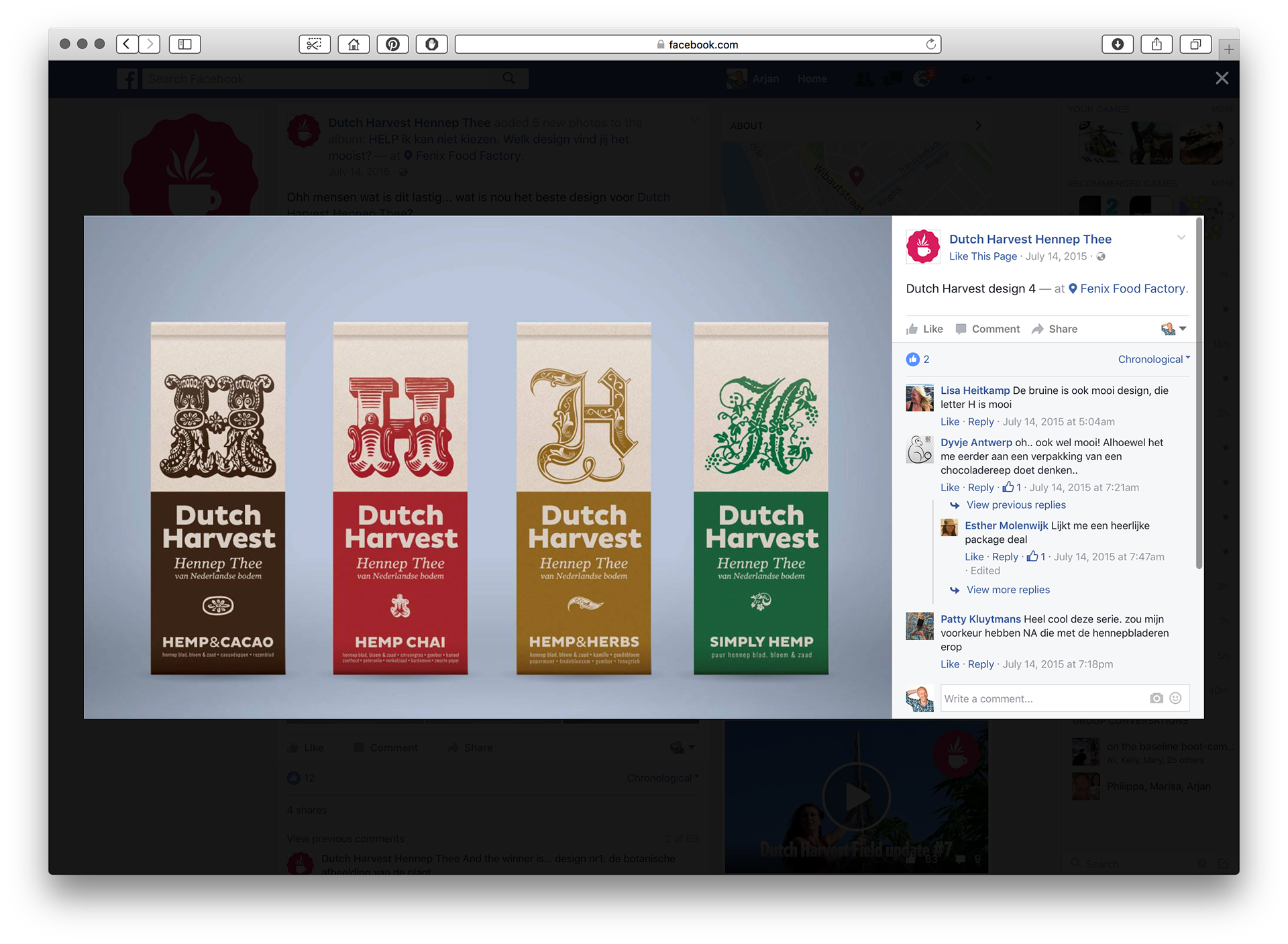
Task: Click the Simply Hemp green package image
Action: [761, 499]
